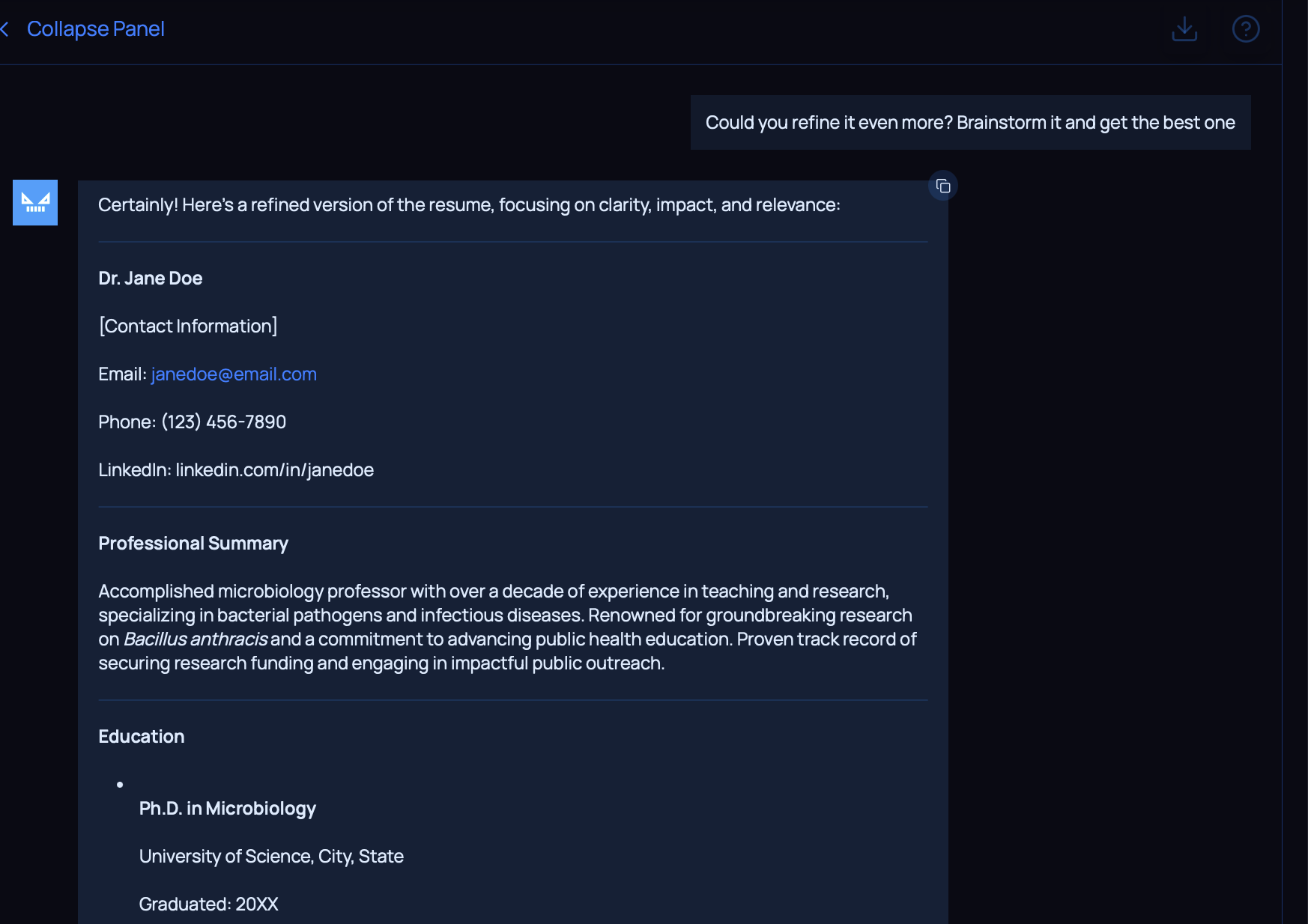
Task: Copy the response using the copy icon
Action: (942, 186)
